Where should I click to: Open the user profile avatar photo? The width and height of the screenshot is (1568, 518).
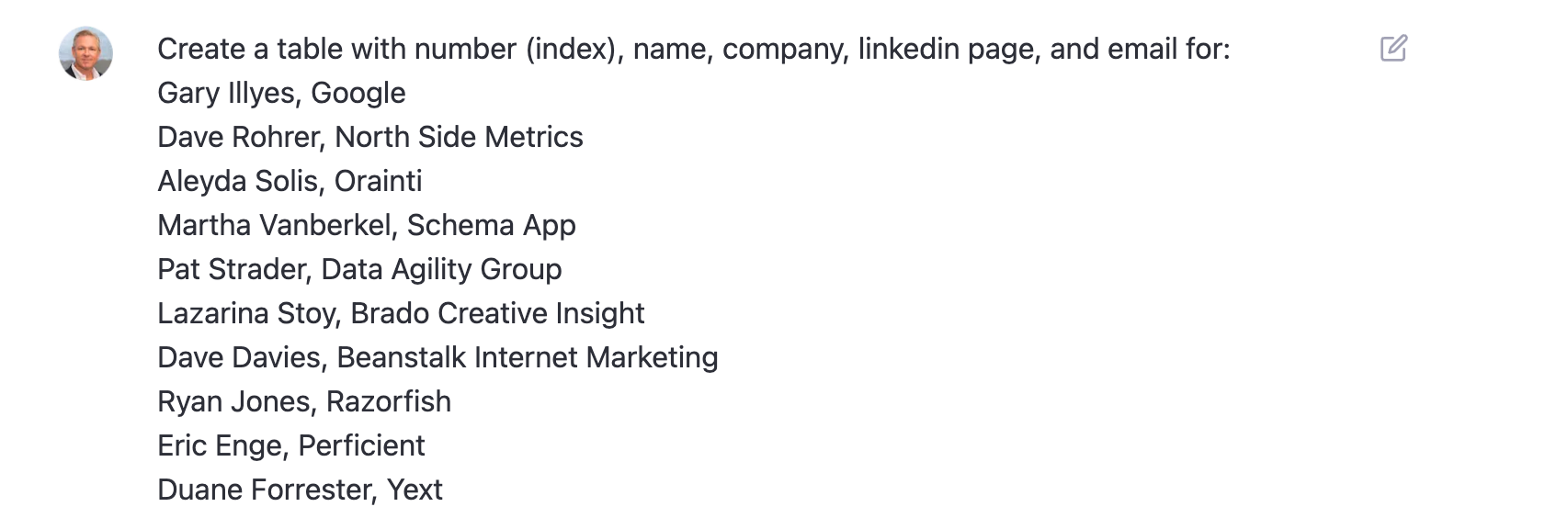86,53
